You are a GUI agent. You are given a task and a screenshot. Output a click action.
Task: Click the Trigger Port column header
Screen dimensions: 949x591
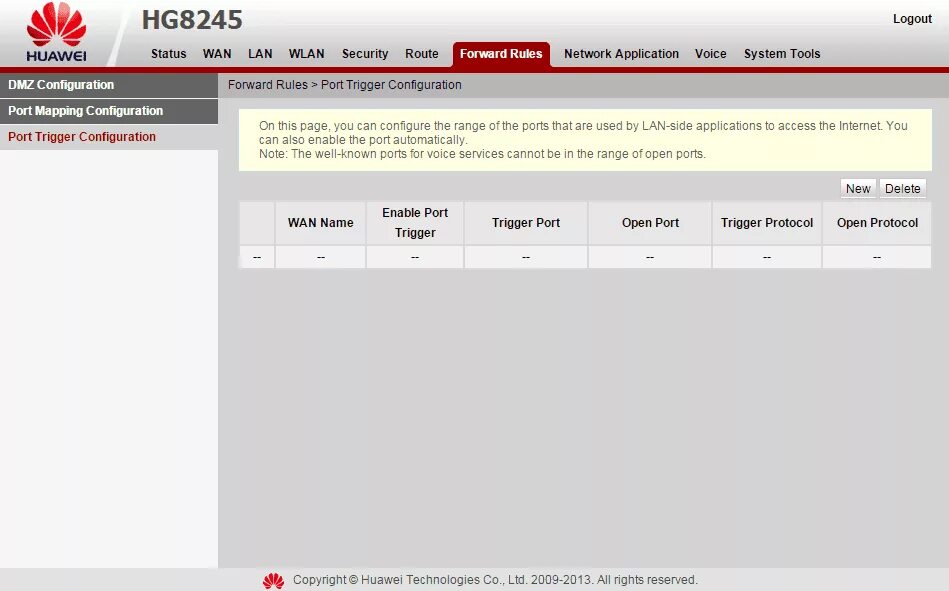click(525, 223)
